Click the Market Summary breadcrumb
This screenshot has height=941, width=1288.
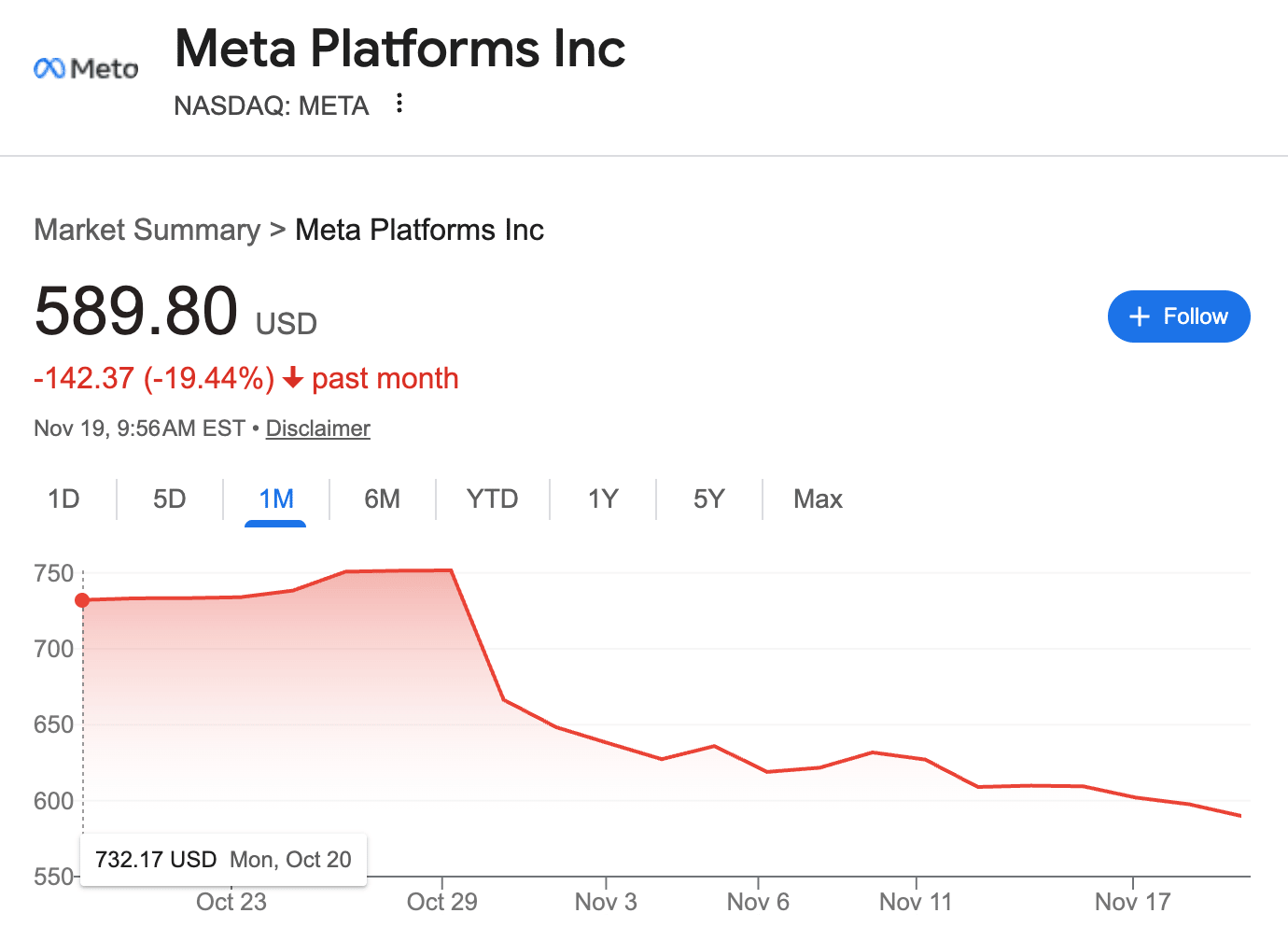pyautogui.click(x=147, y=230)
